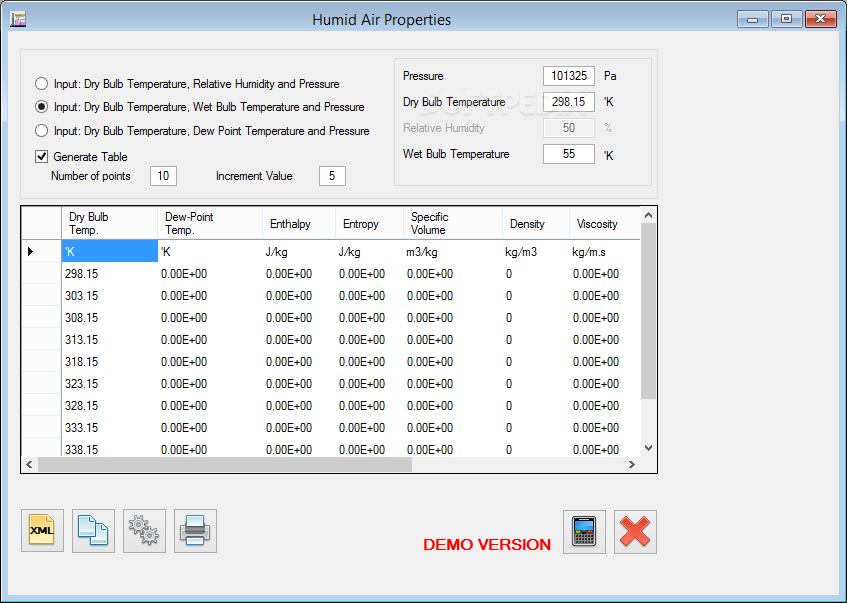Image resolution: width=847 pixels, height=603 pixels.
Task: Copy the table with the copy icon
Action: pos(93,531)
